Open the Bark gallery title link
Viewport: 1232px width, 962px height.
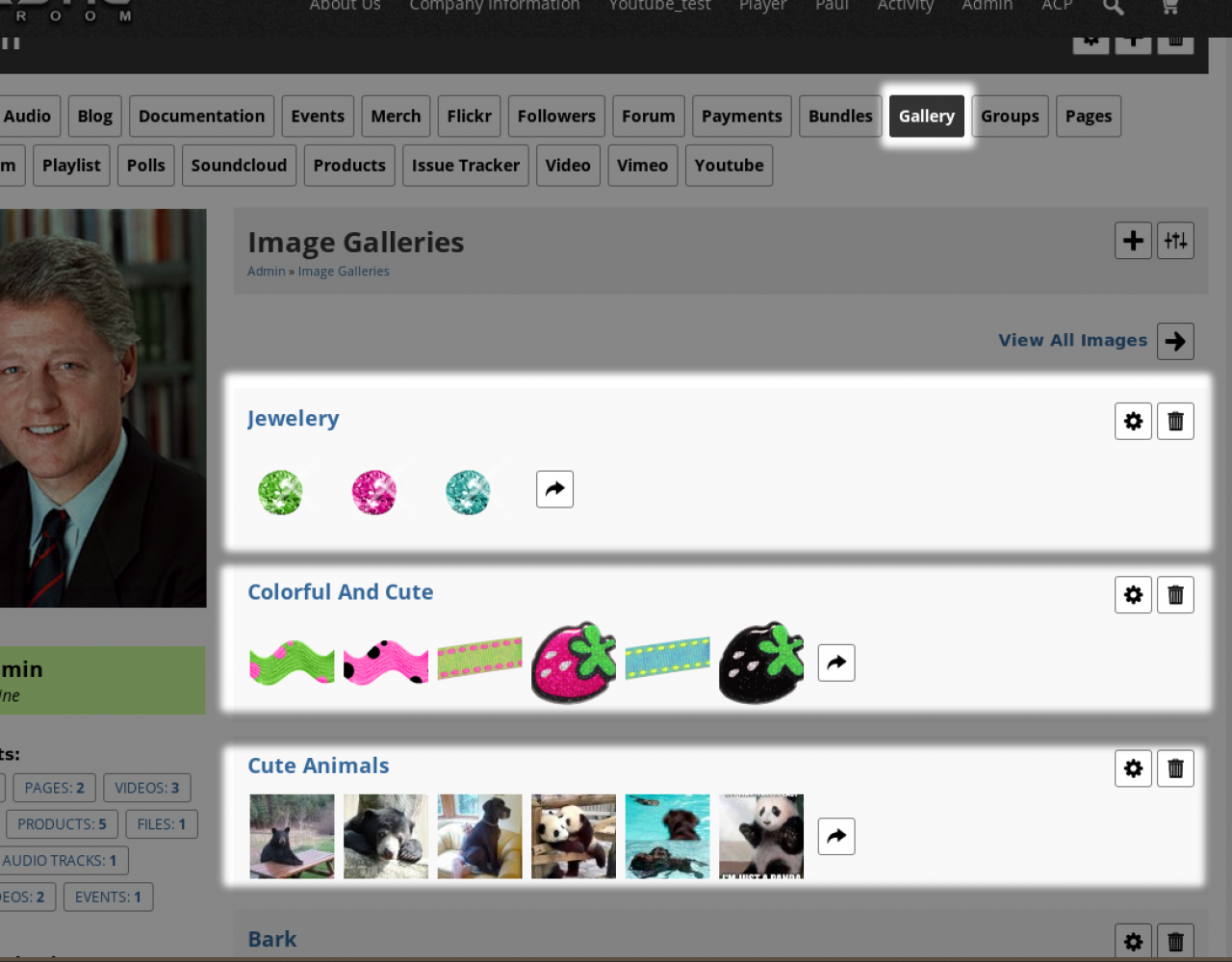[272, 939]
